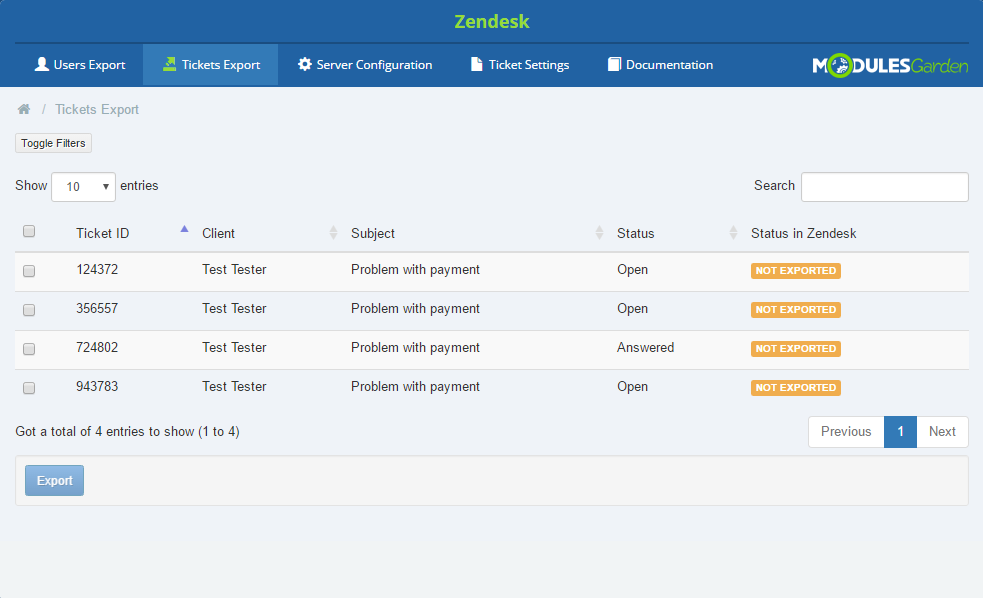Check the box for ticket 943783

pyautogui.click(x=29, y=388)
